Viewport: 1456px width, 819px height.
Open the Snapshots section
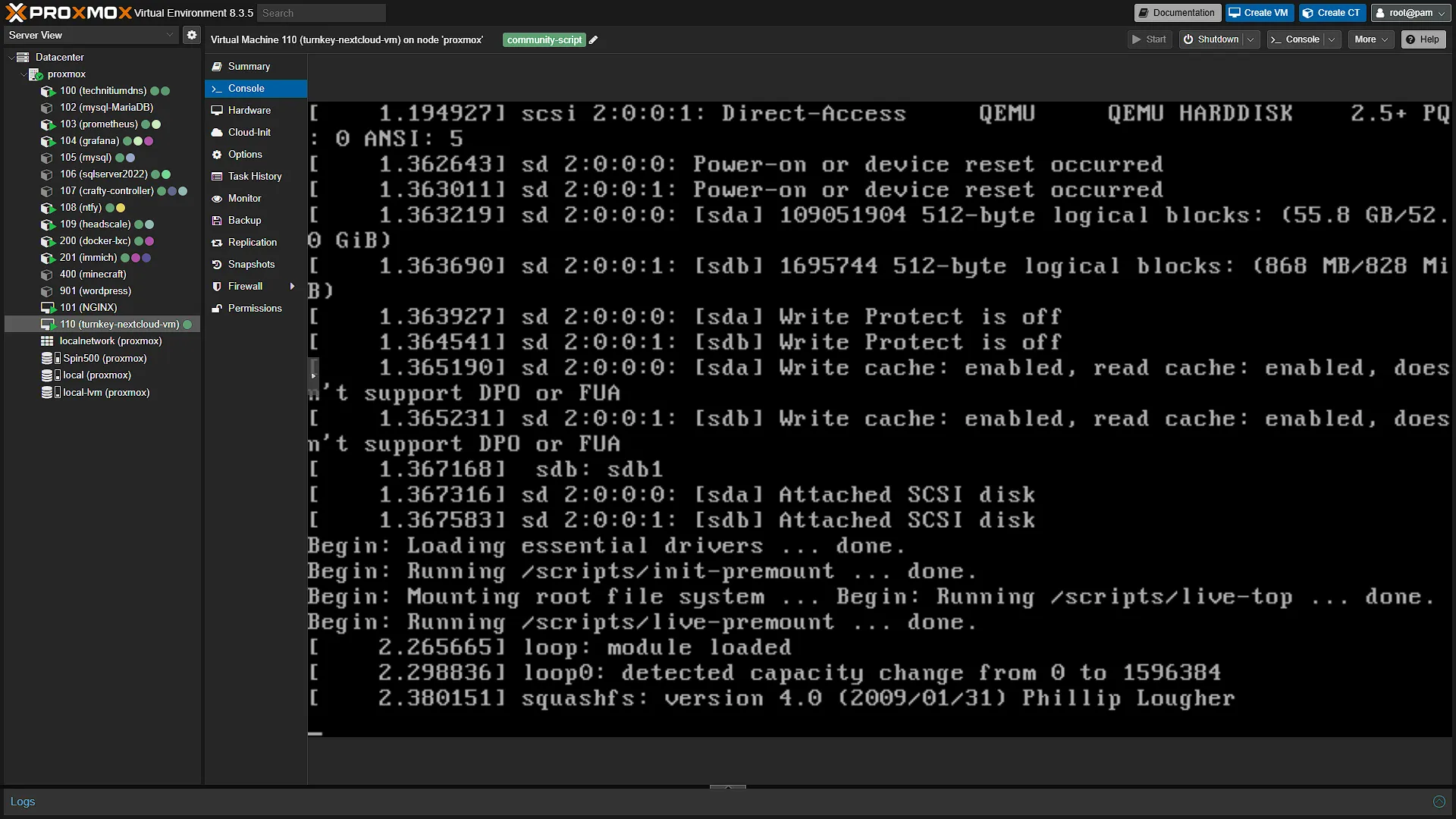tap(256, 265)
